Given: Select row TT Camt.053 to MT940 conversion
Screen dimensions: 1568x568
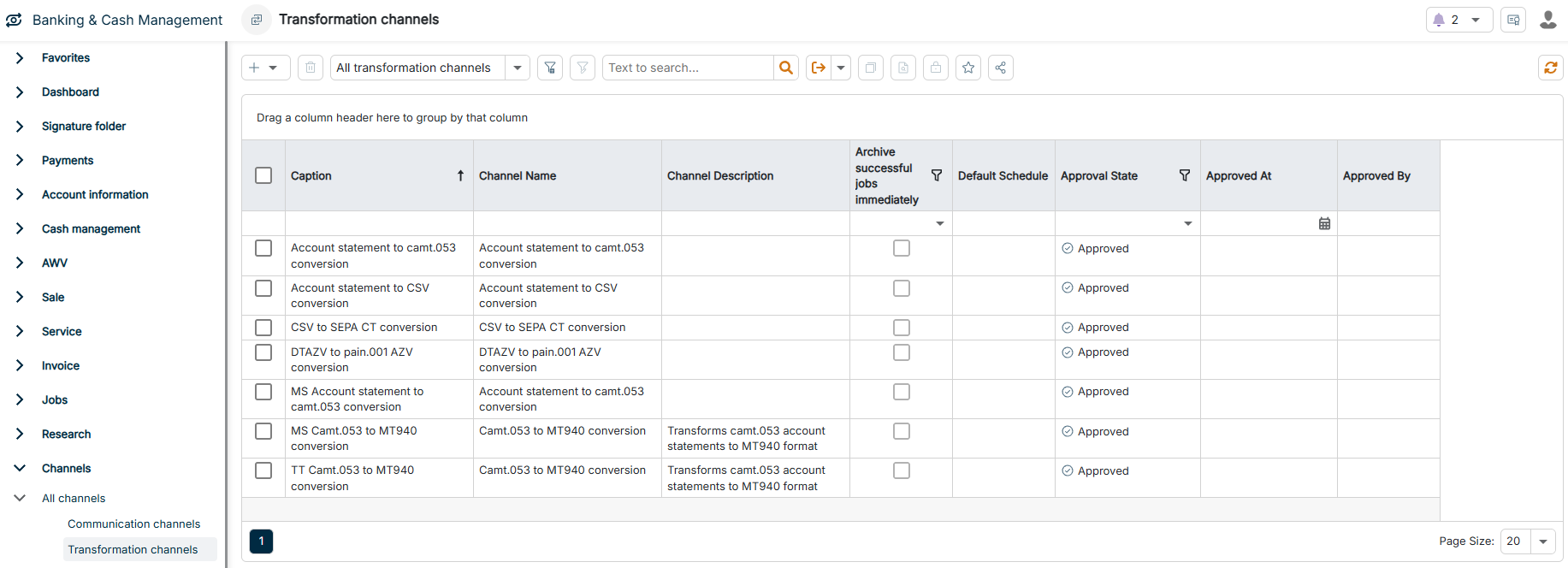Looking at the screenshot, I should click(263, 470).
